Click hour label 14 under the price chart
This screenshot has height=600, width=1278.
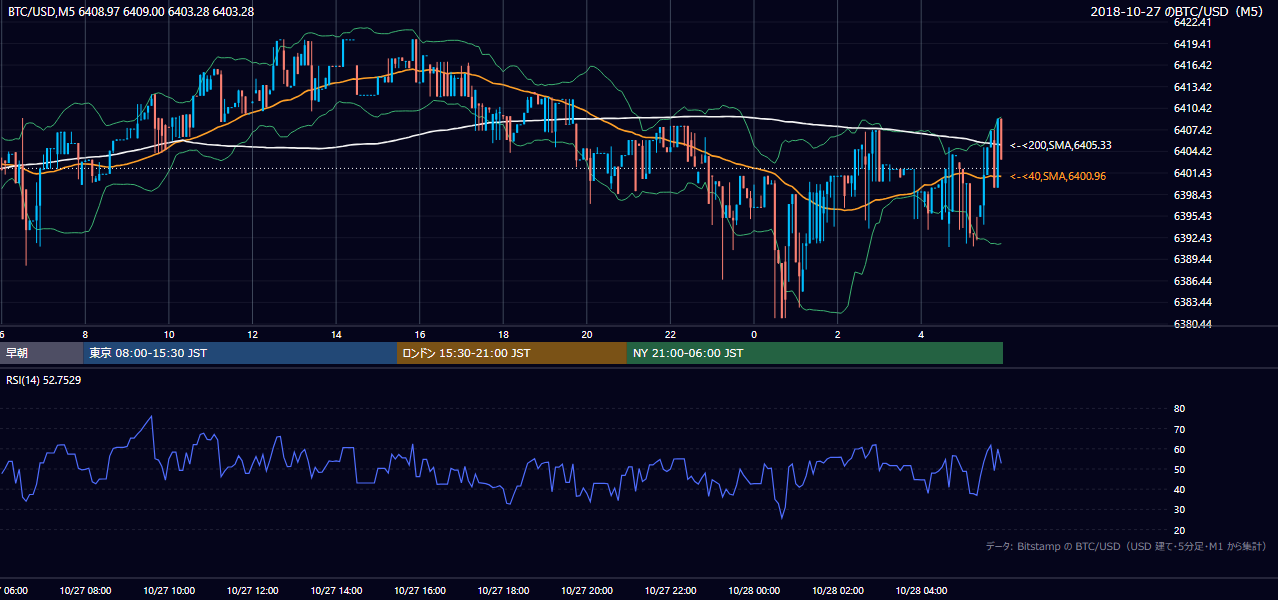[336, 334]
